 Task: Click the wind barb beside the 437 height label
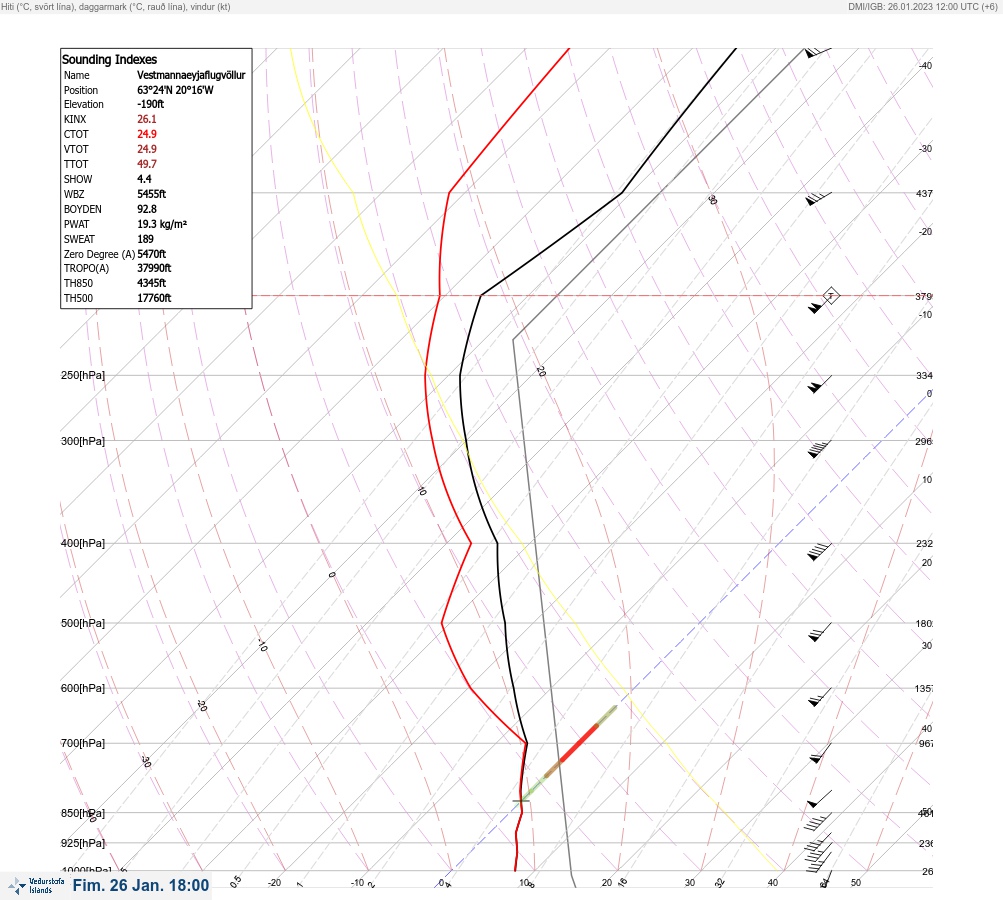click(819, 198)
